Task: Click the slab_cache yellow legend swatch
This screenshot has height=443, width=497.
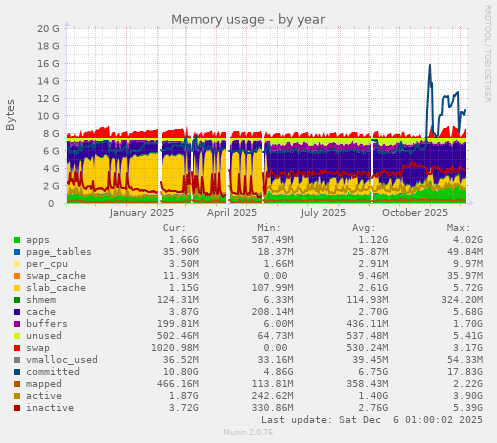Action: pos(17,288)
